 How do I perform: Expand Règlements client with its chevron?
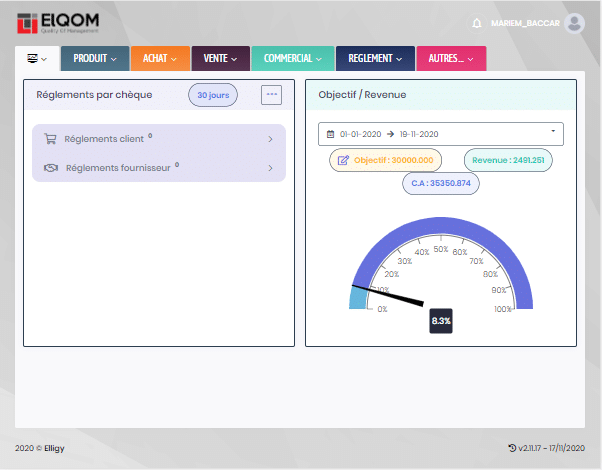coord(270,139)
